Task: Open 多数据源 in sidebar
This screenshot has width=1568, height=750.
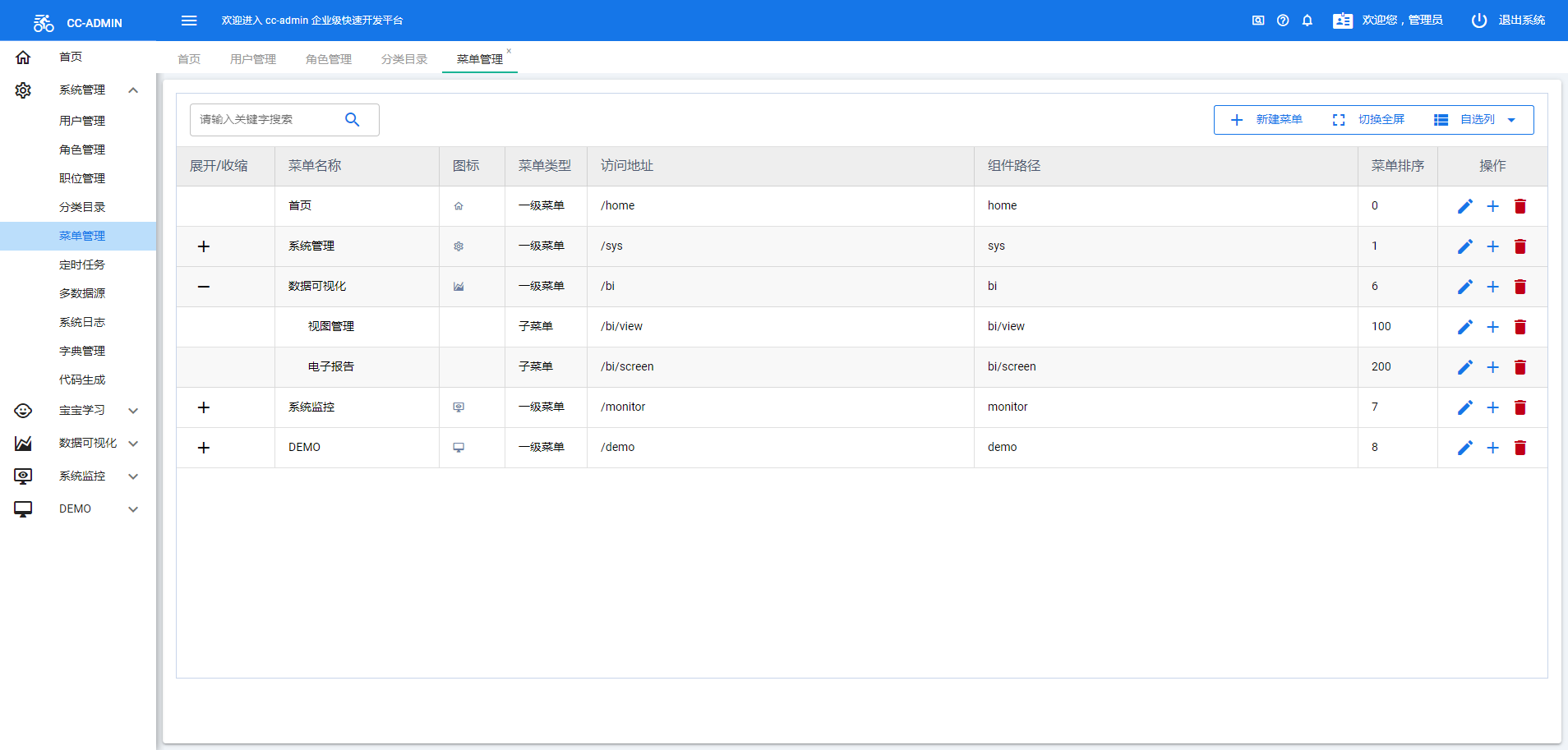Action: tap(82, 293)
